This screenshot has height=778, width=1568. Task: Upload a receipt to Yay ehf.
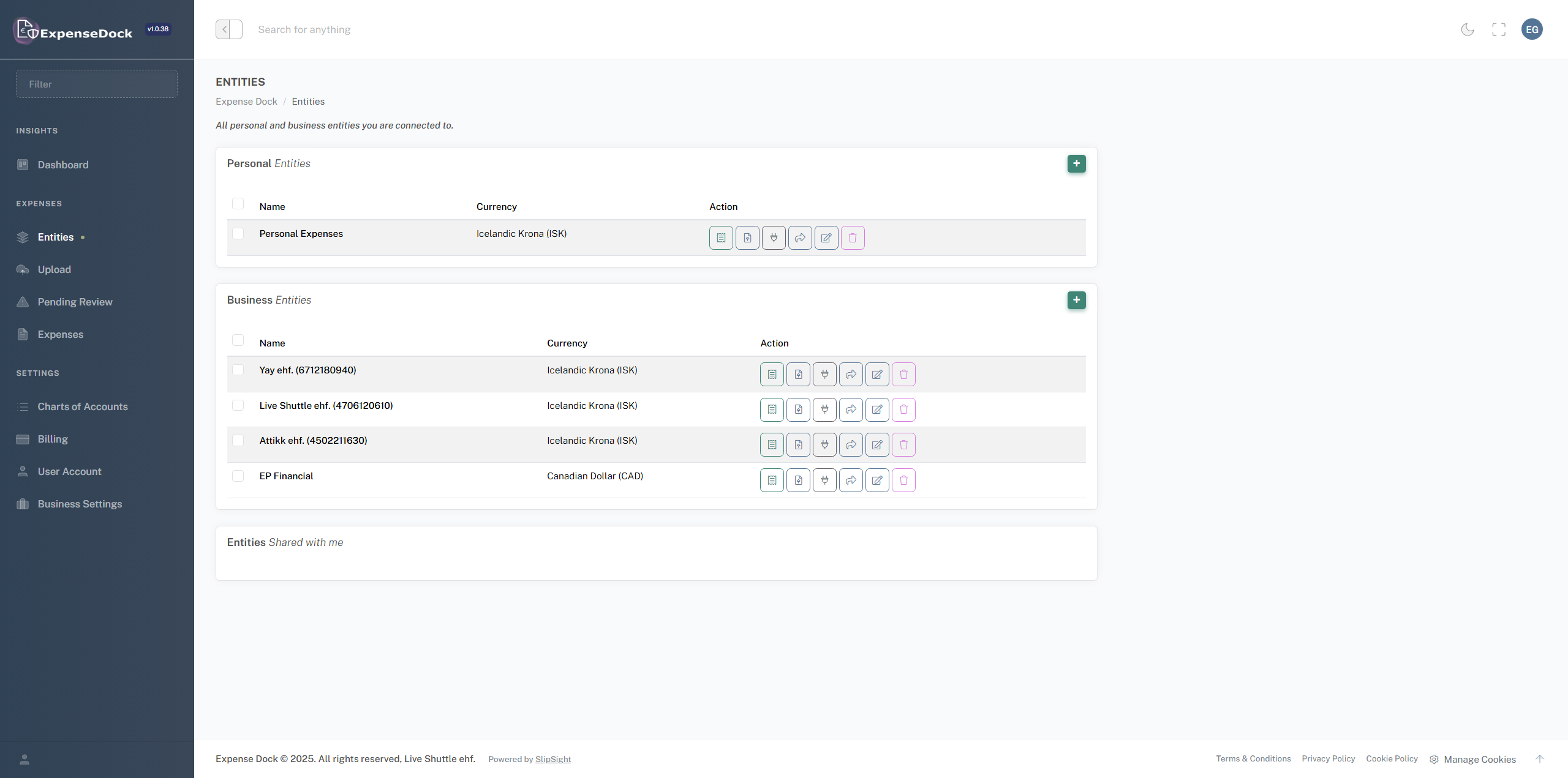coord(798,374)
